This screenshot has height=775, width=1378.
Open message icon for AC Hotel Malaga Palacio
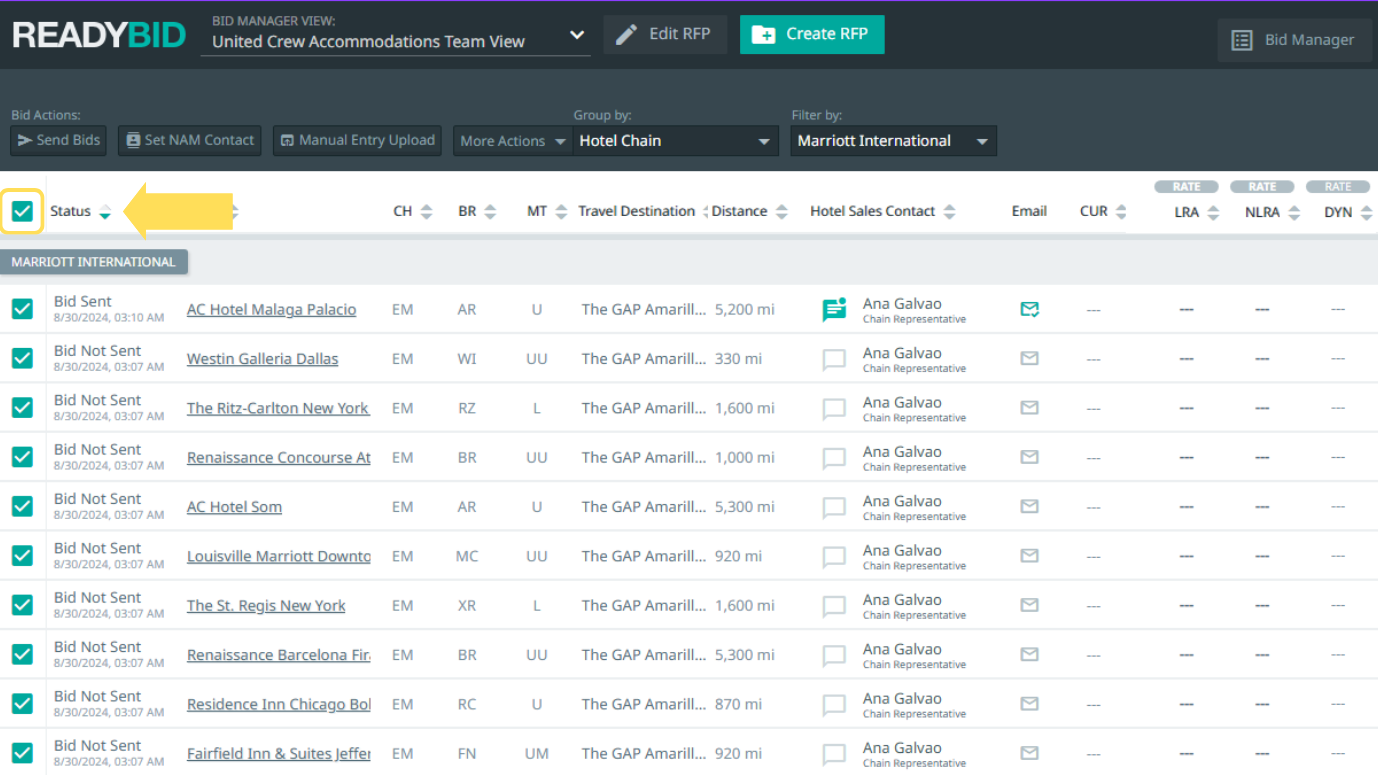[834, 310]
